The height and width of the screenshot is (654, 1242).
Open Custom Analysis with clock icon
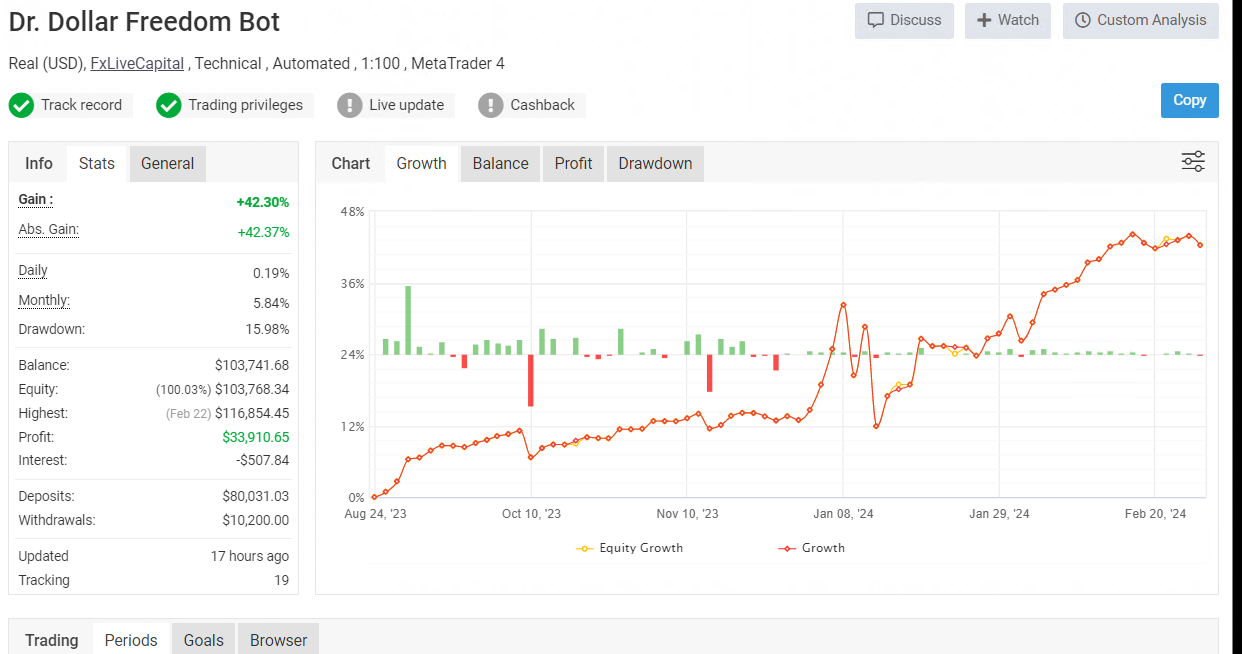tap(1140, 20)
